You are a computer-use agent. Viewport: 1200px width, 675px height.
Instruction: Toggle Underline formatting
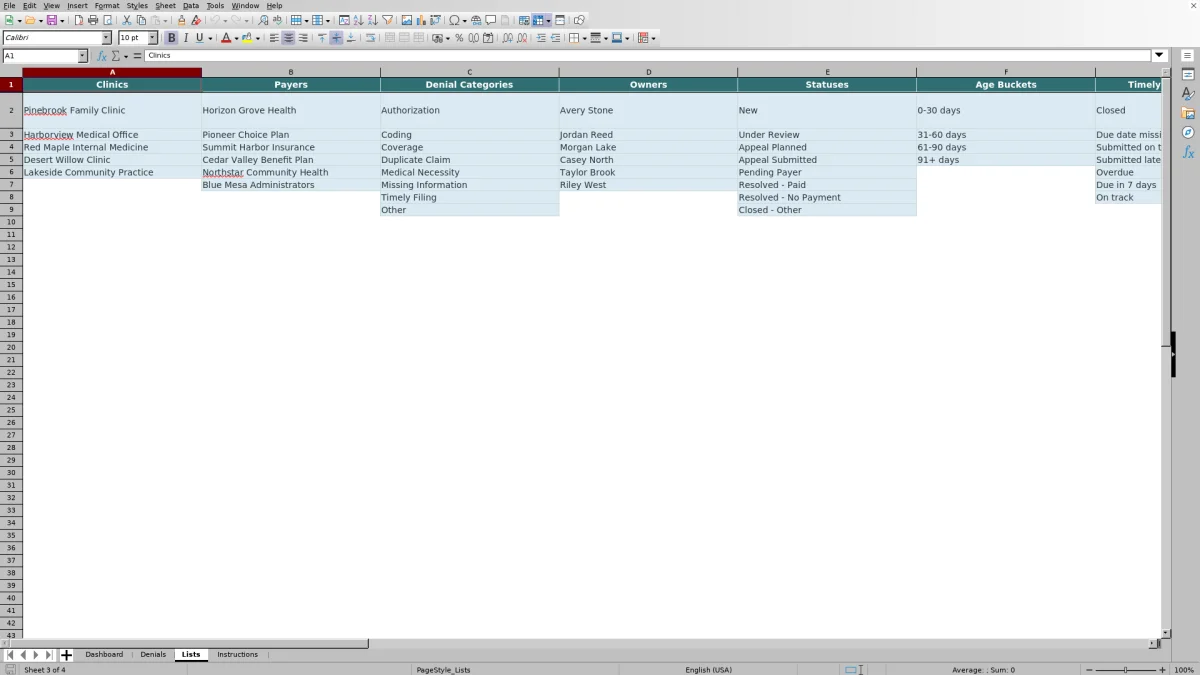199,38
